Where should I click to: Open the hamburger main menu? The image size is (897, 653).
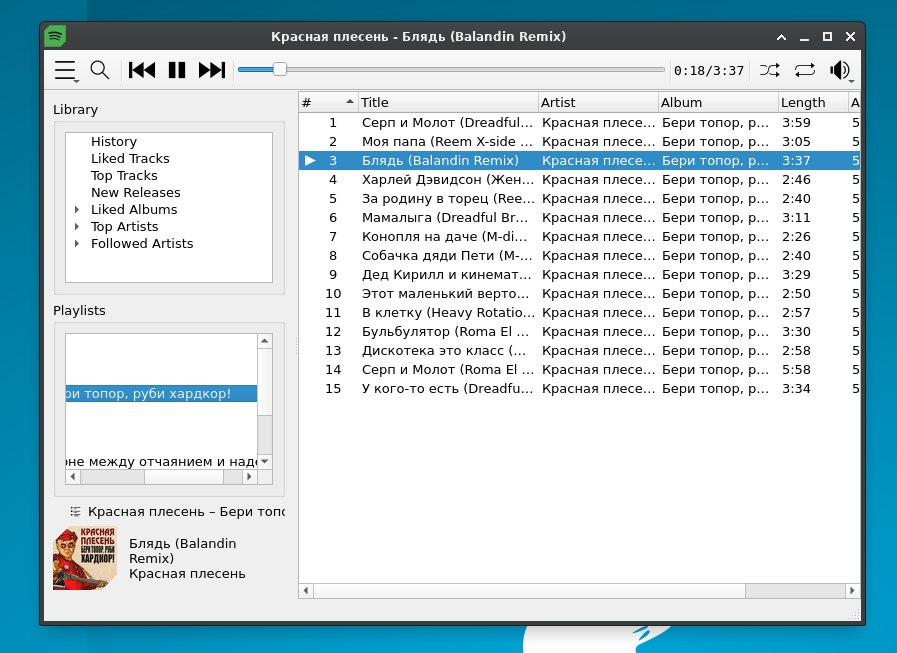[x=66, y=70]
